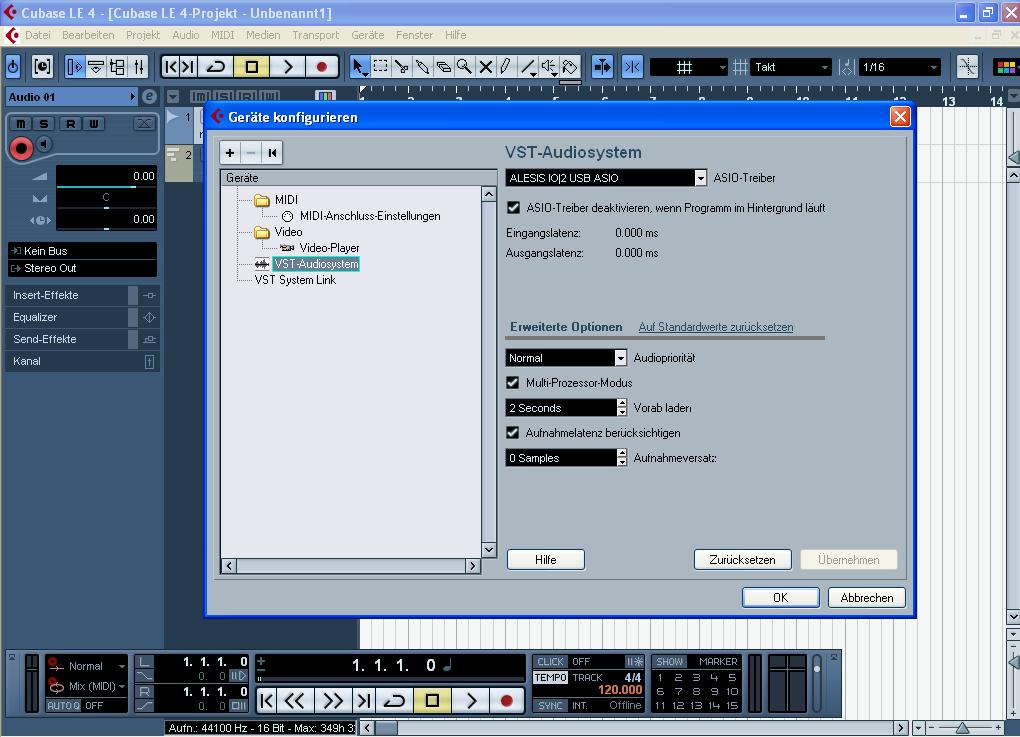Image resolution: width=1020 pixels, height=737 pixels.
Task: Open the Transport menu
Action: [x=315, y=35]
